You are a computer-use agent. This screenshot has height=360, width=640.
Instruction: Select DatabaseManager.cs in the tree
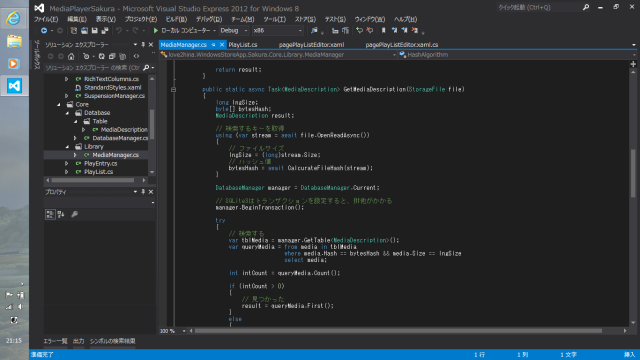point(120,138)
